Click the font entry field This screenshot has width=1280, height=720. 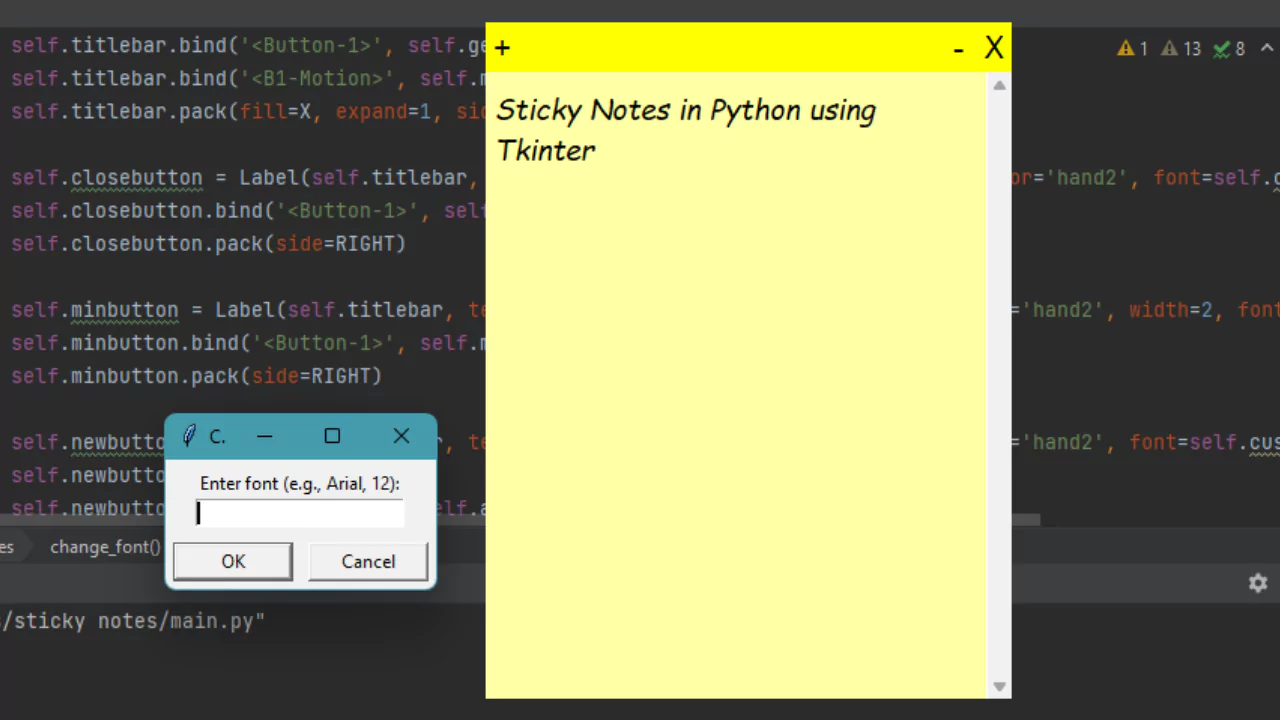[299, 512]
